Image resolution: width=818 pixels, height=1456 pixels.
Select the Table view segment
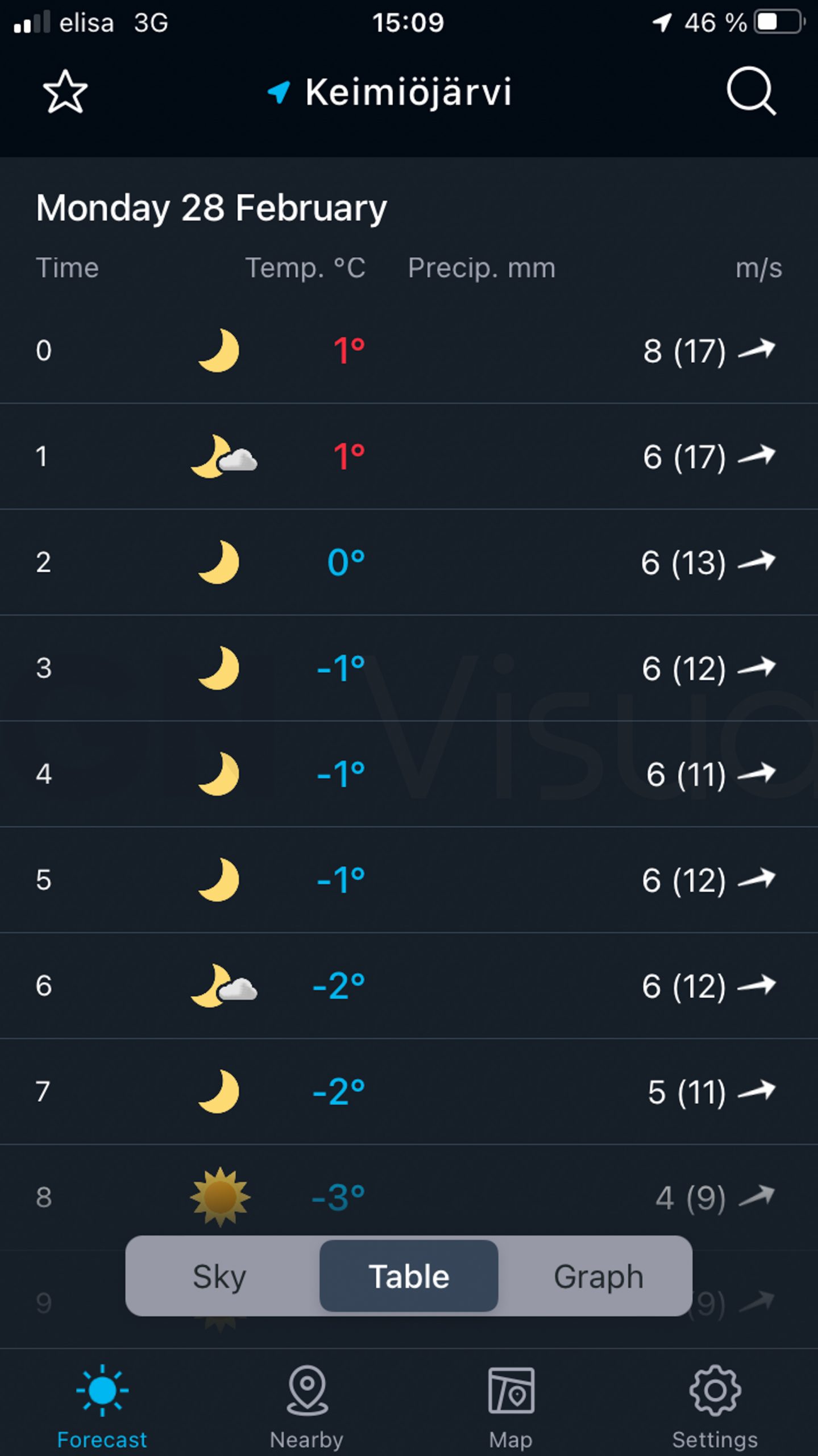click(x=409, y=1276)
